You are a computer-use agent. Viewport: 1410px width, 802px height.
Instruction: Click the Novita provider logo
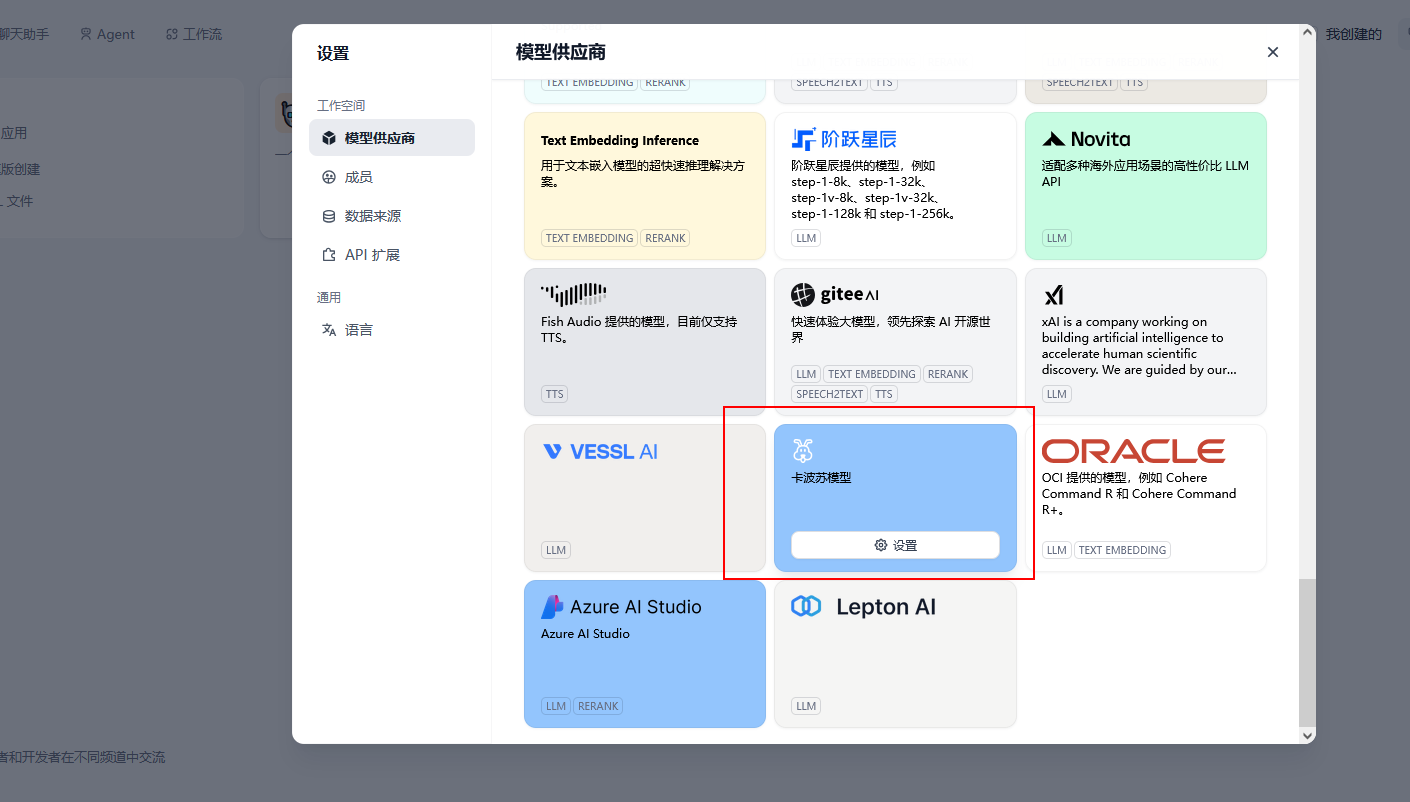pyautogui.click(x=1086, y=139)
